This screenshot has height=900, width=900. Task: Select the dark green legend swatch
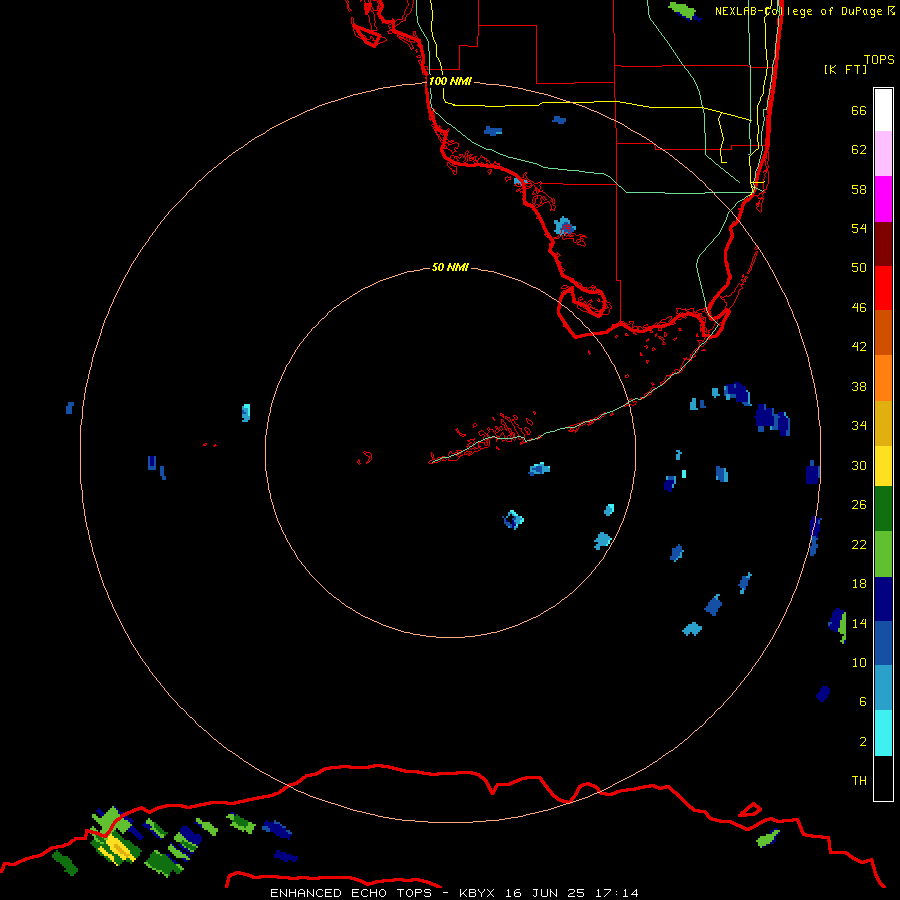coord(883,509)
